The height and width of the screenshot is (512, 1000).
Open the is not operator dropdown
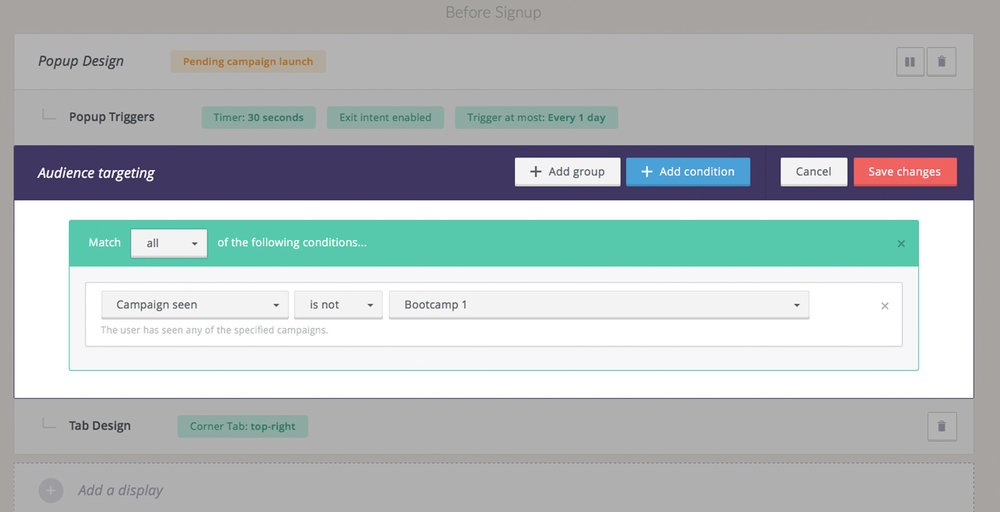coord(338,305)
